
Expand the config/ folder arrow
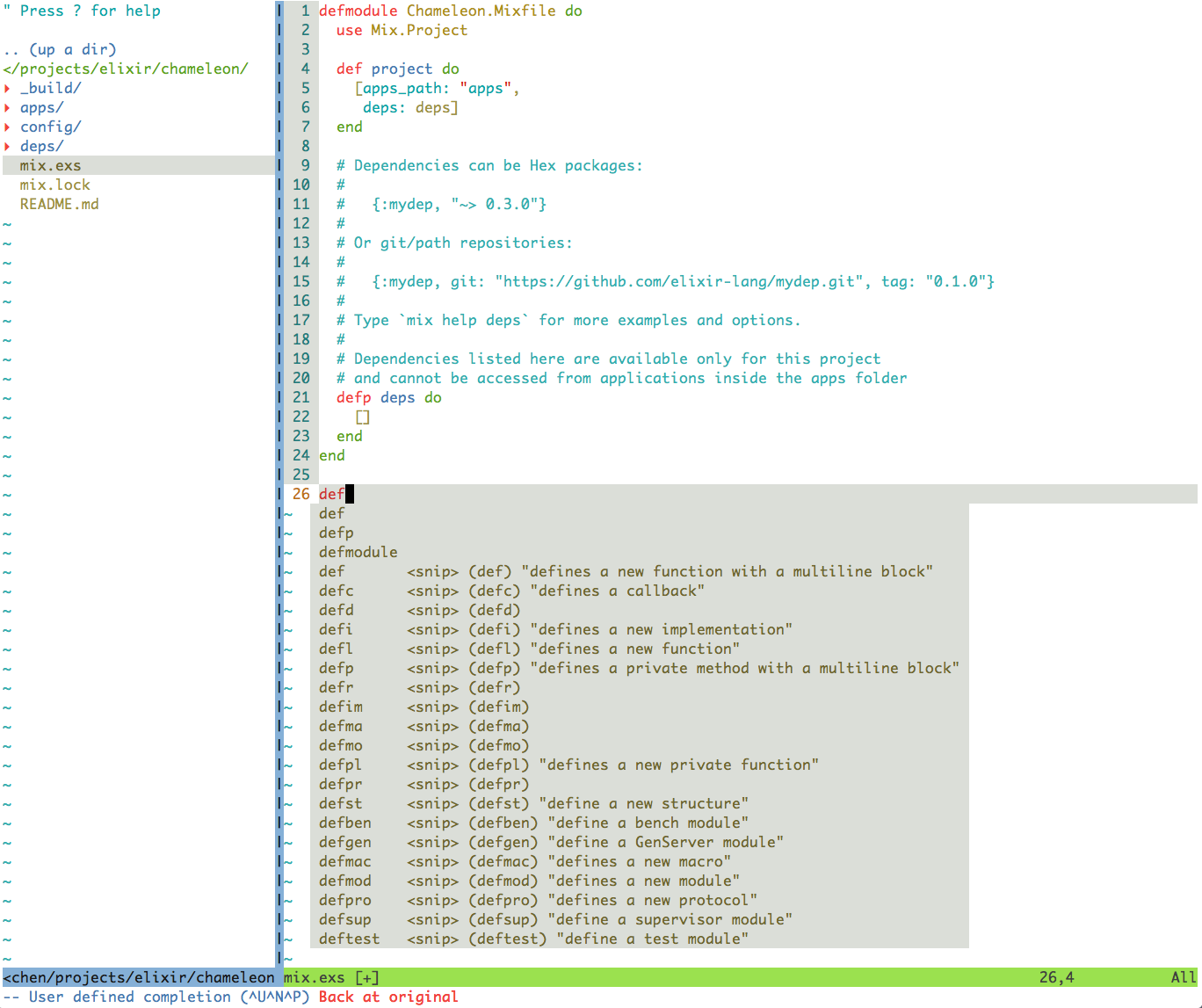pyautogui.click(x=7, y=127)
